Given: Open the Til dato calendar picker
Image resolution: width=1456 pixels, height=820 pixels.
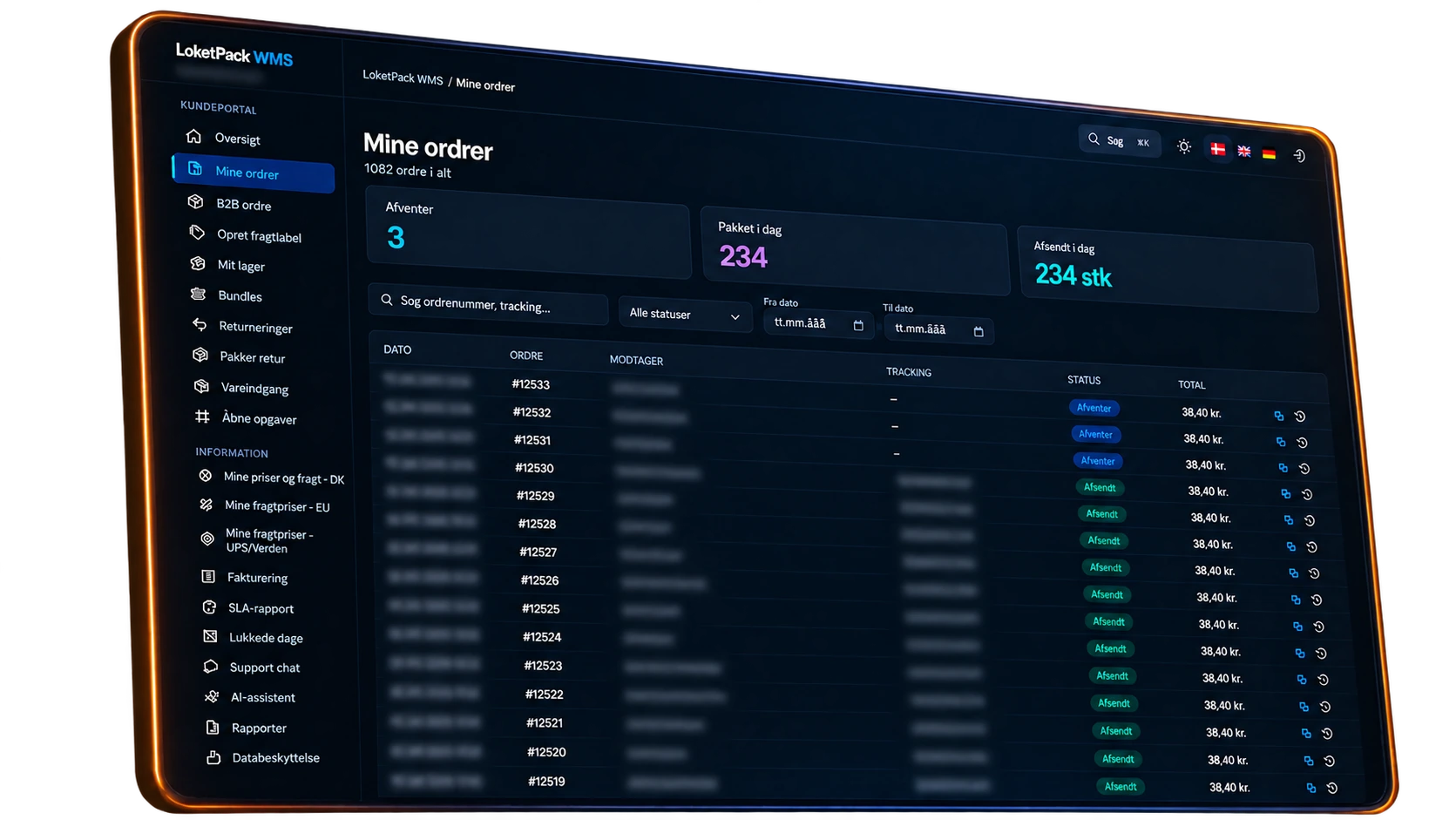Looking at the screenshot, I should click(x=979, y=331).
